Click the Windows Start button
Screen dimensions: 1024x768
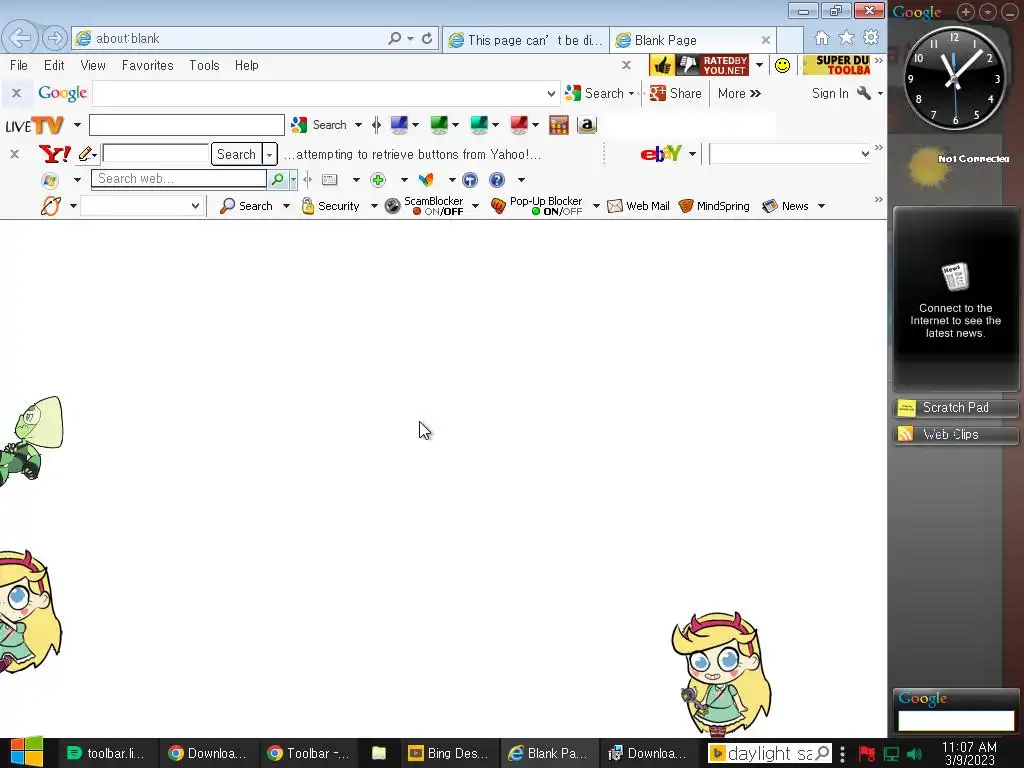26,752
